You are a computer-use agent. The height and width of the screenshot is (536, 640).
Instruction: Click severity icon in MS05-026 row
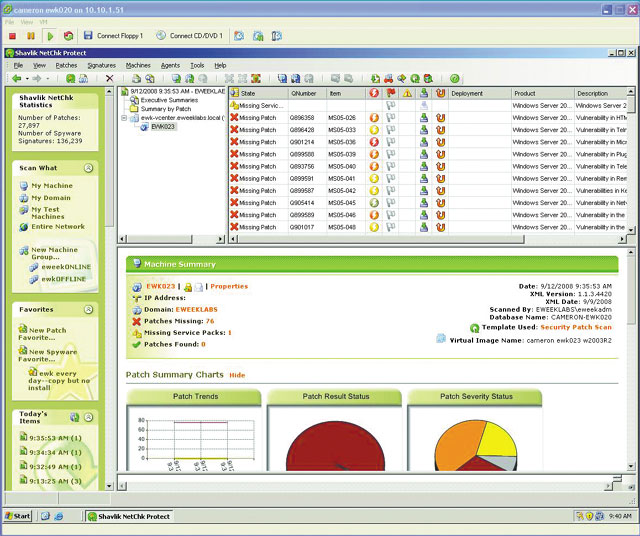(374, 118)
